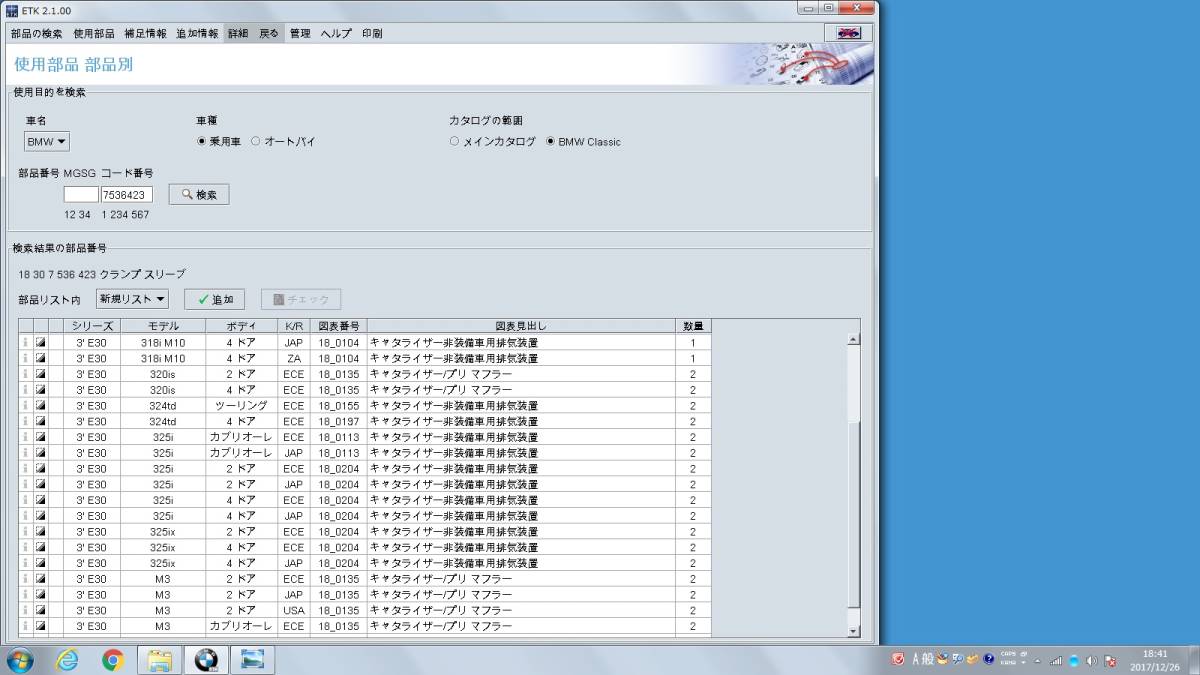Launch Internet Explorer from taskbar
Viewport: 1200px width, 675px height.
(67, 660)
